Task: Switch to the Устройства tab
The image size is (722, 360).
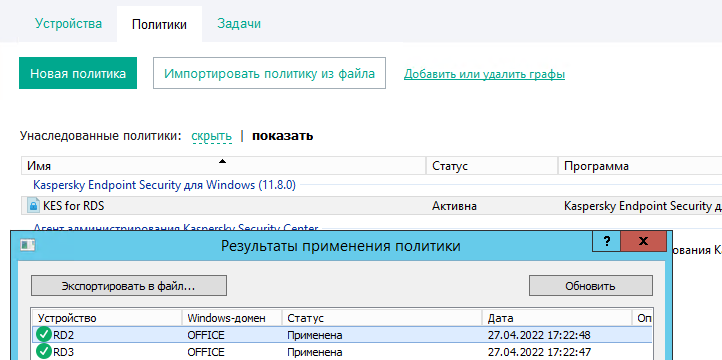Action: (69, 23)
